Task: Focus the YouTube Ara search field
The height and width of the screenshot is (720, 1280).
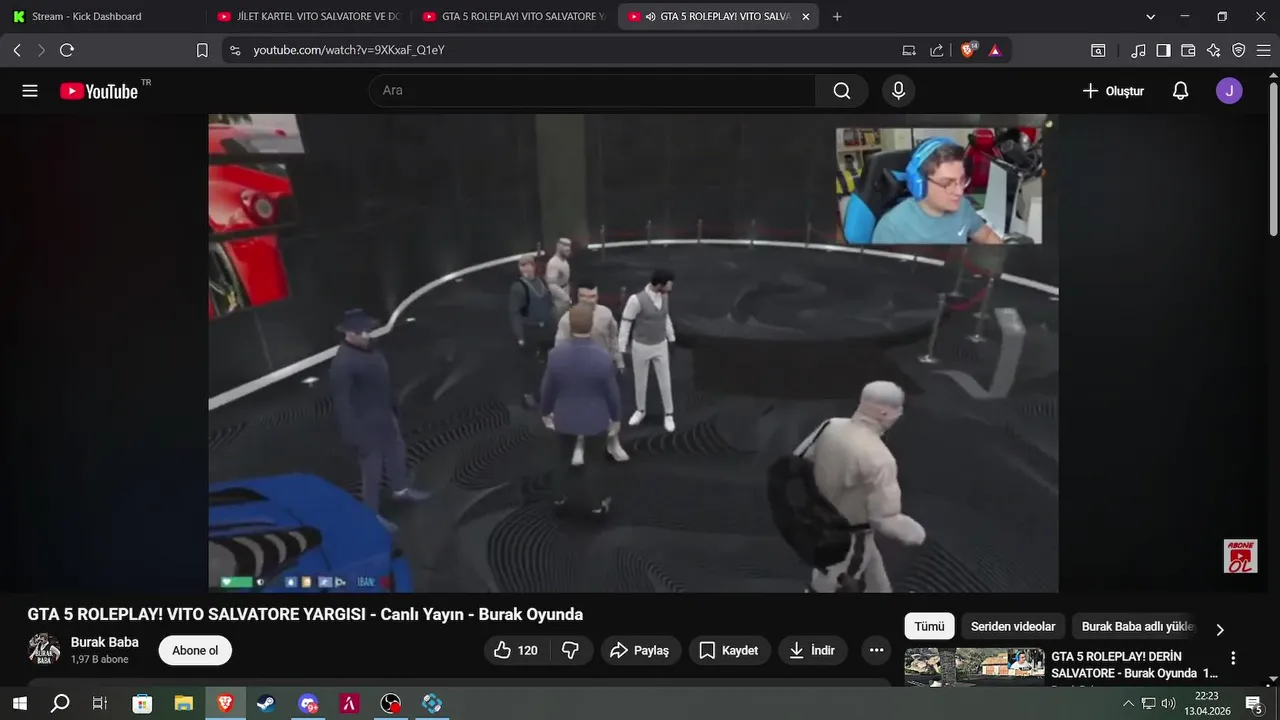Action: click(592, 91)
